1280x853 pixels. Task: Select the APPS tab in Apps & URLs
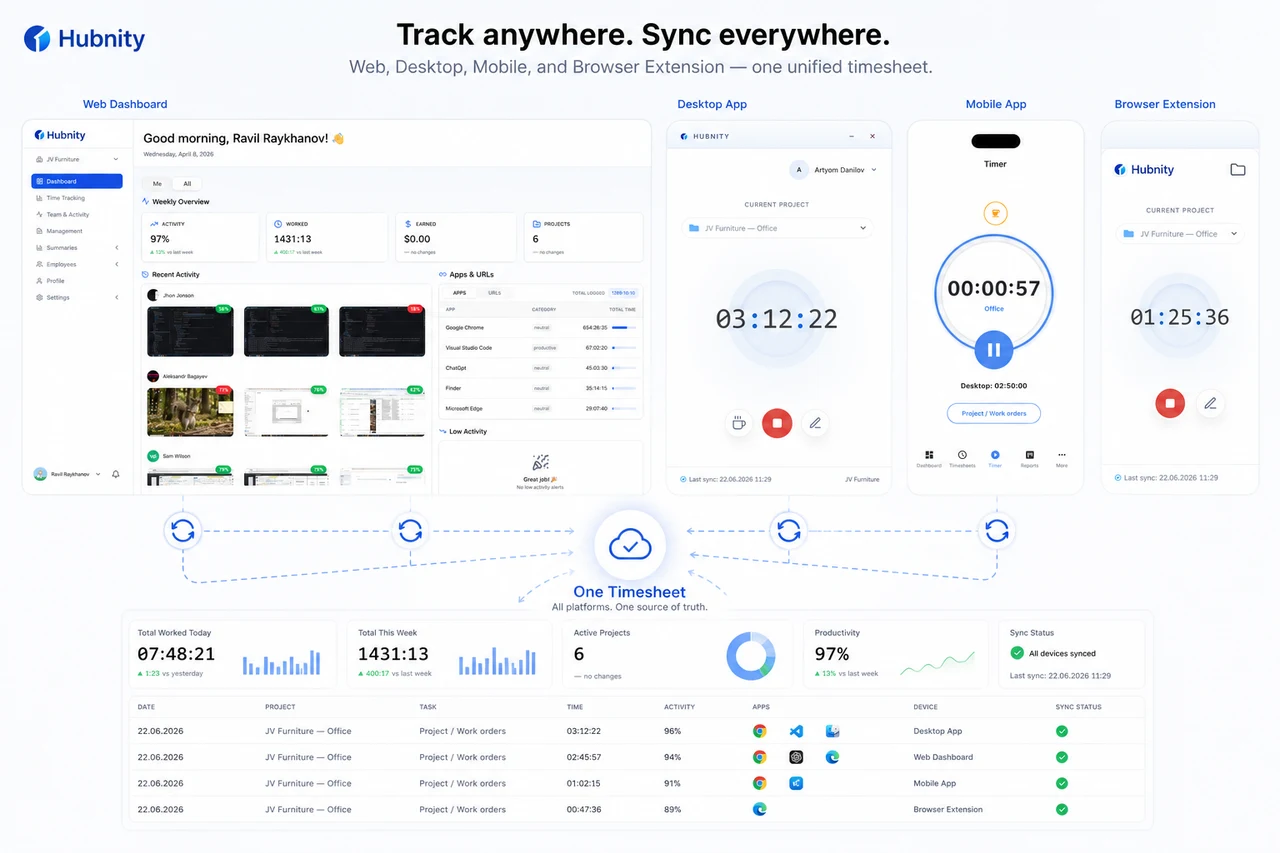click(459, 293)
